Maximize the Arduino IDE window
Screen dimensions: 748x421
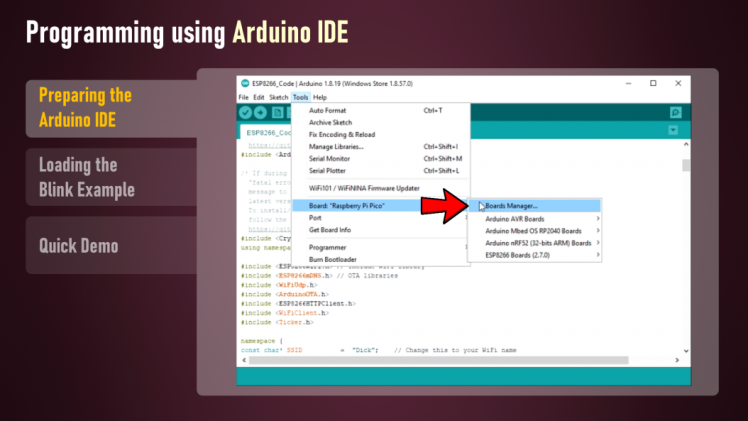(653, 83)
